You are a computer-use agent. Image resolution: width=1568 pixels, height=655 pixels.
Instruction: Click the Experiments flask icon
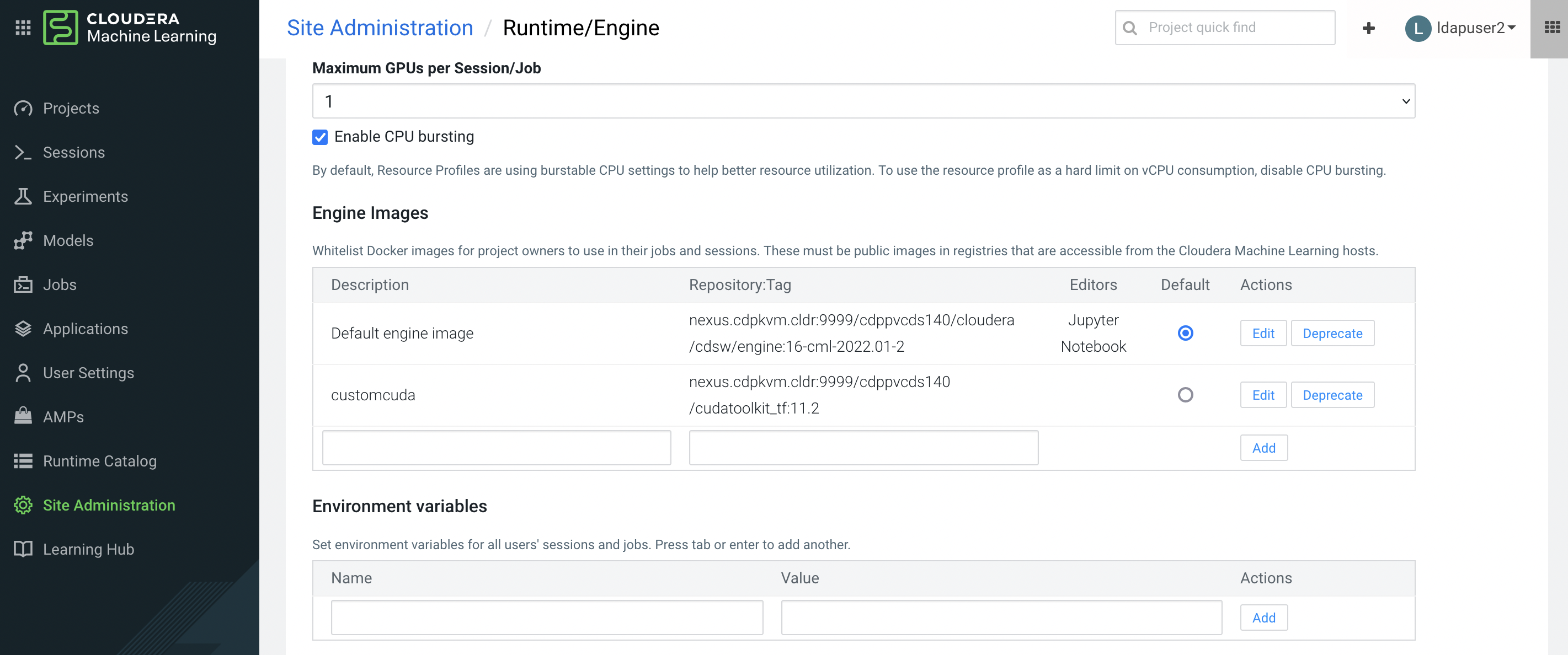[x=23, y=196]
